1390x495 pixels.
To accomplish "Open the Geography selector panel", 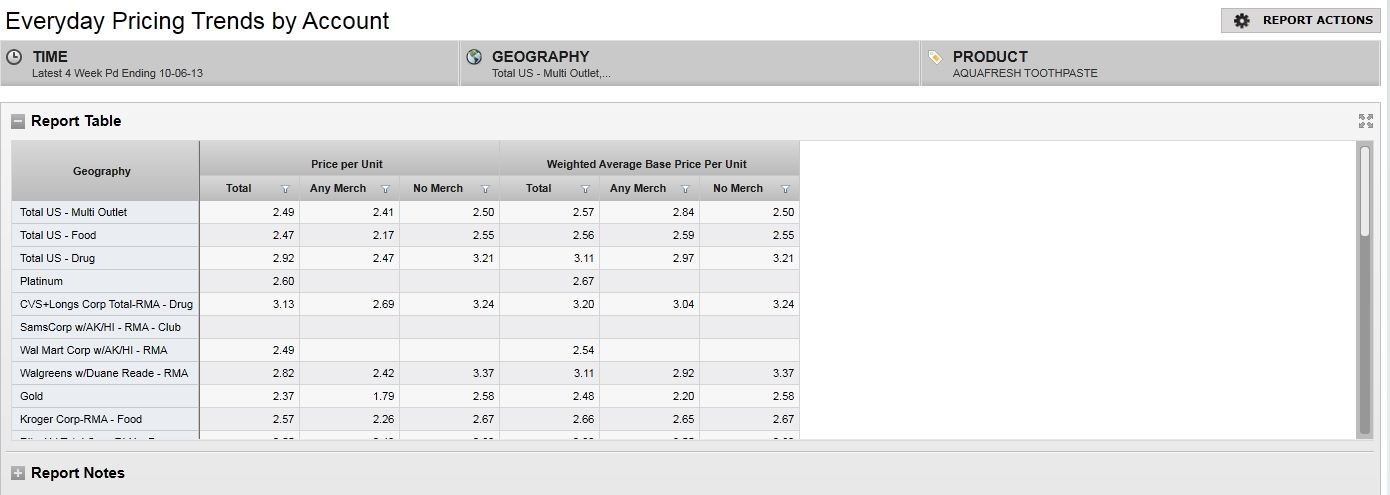I will [x=688, y=64].
